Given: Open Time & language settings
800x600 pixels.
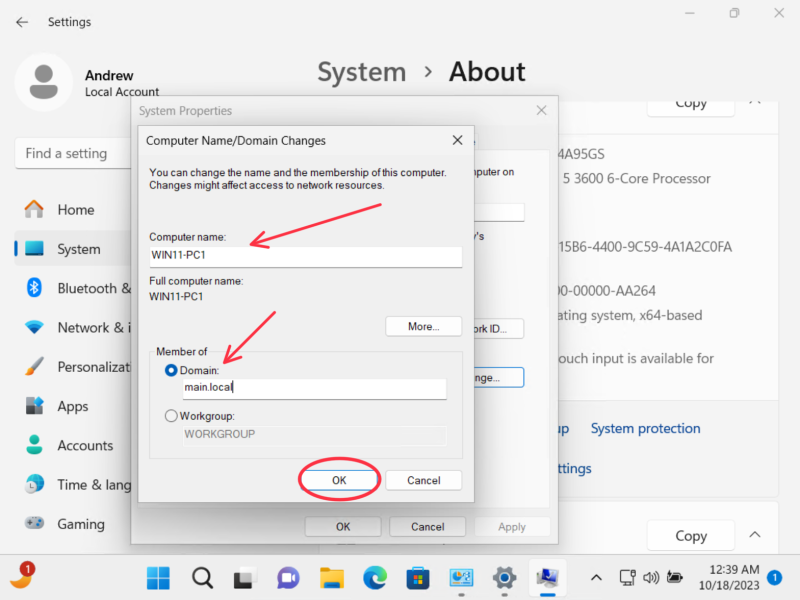Looking at the screenshot, I should (x=90, y=484).
